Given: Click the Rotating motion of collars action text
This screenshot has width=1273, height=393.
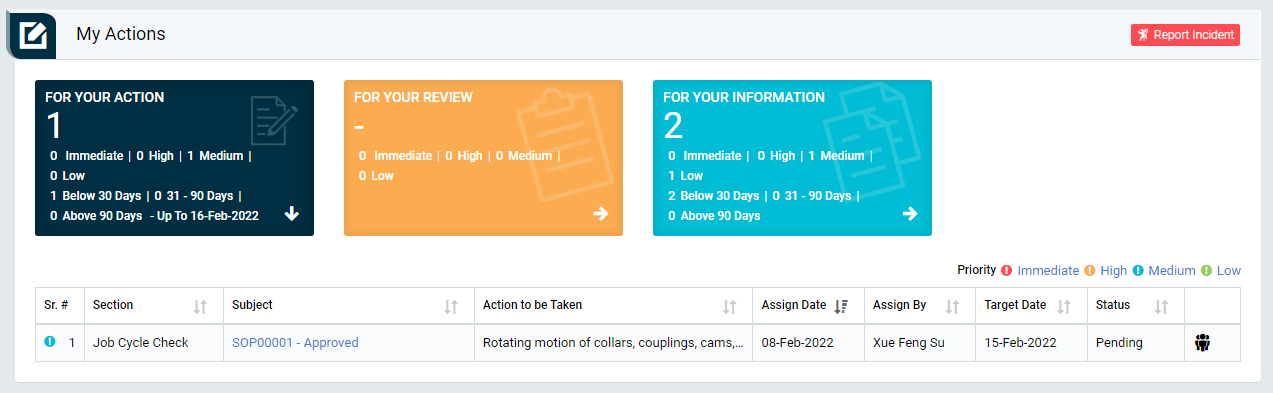Looking at the screenshot, I should pos(613,343).
